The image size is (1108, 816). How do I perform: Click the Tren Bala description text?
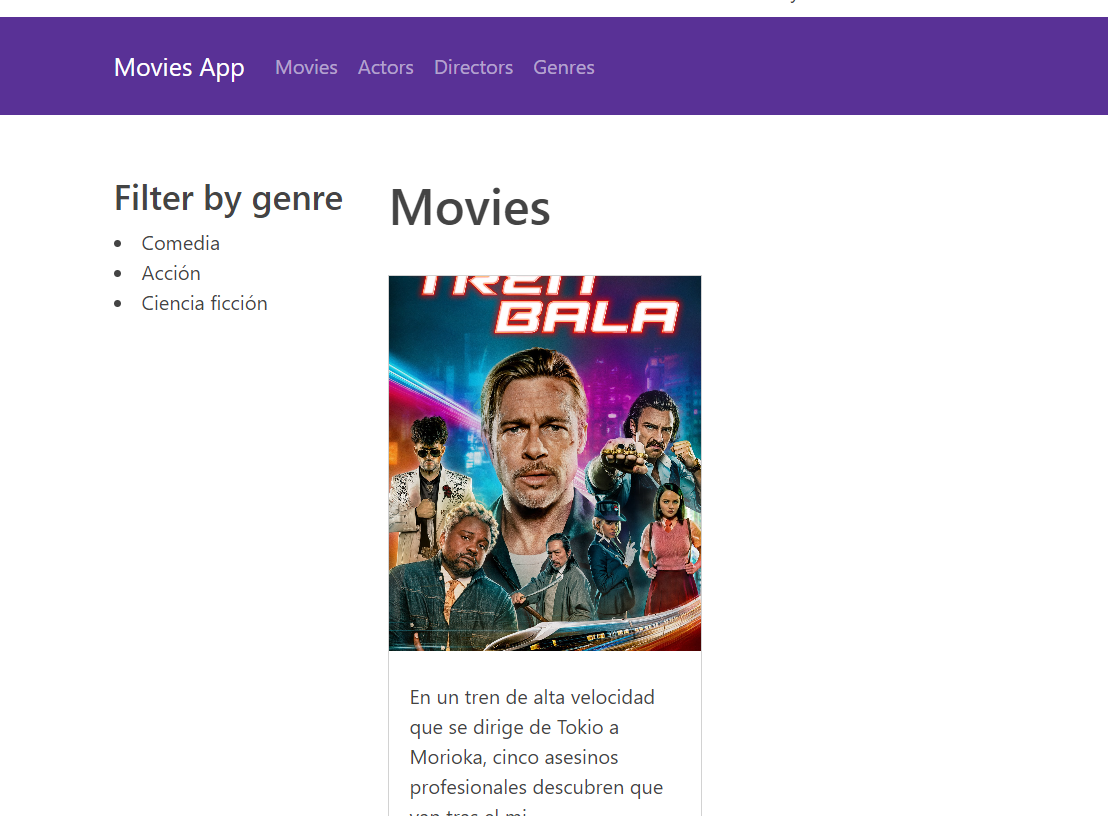pyautogui.click(x=536, y=750)
